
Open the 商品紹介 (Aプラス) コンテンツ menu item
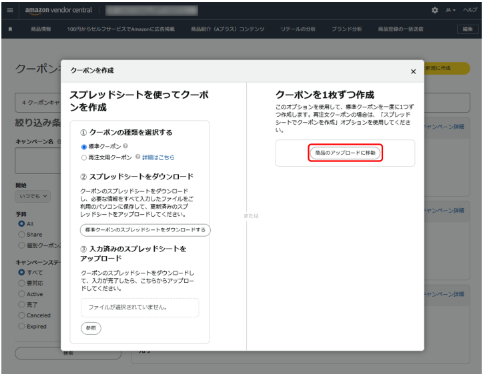click(x=228, y=29)
